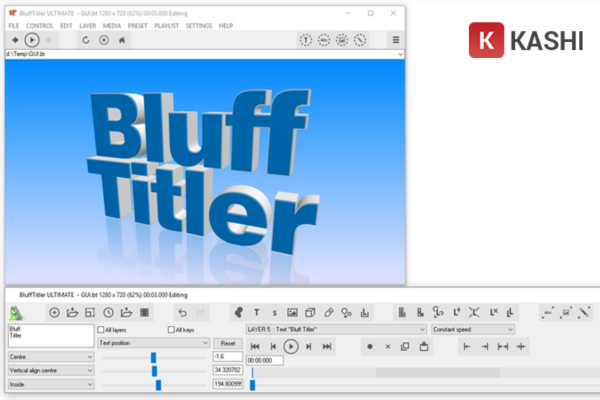Open the hamburger menu in preview window
The width and height of the screenshot is (600, 400).
[396, 40]
